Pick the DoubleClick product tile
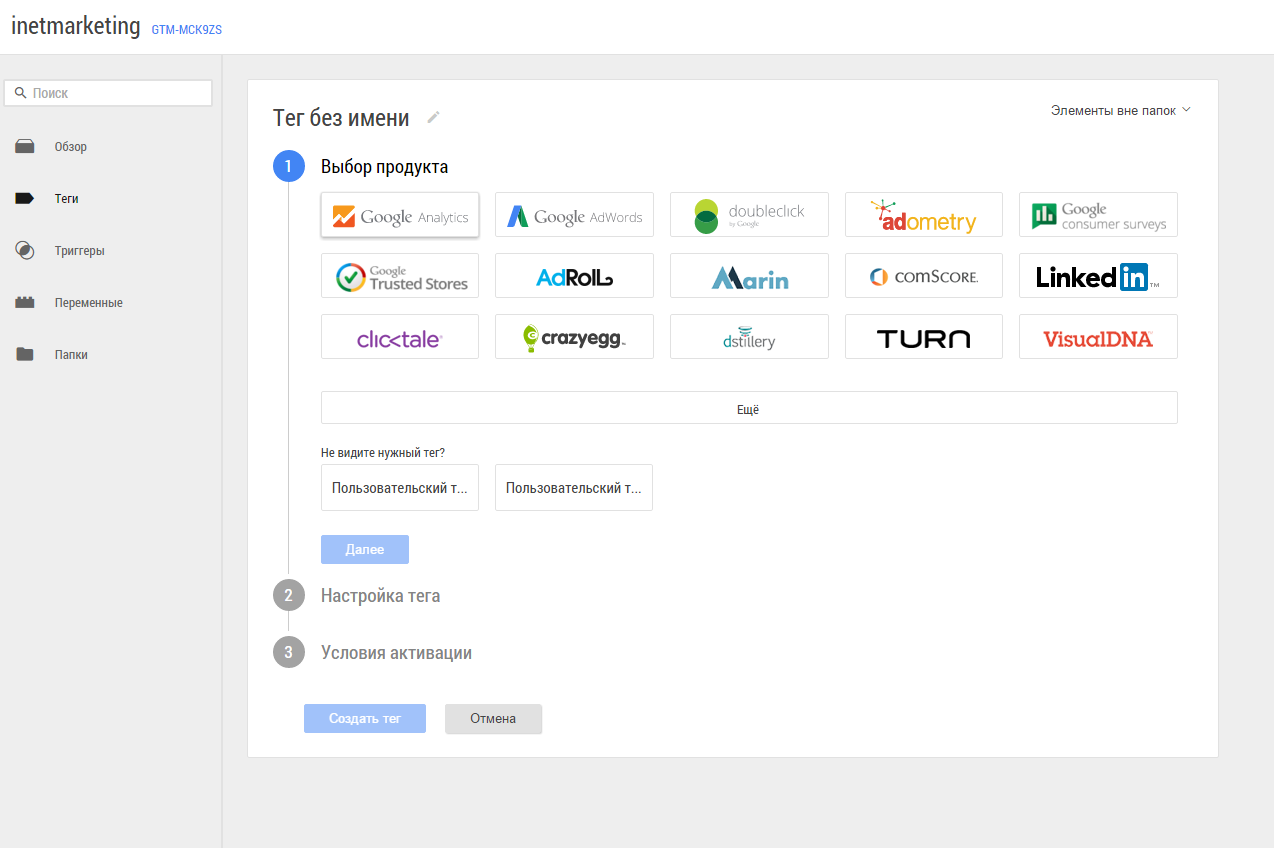This screenshot has height=848, width=1274. click(x=749, y=215)
